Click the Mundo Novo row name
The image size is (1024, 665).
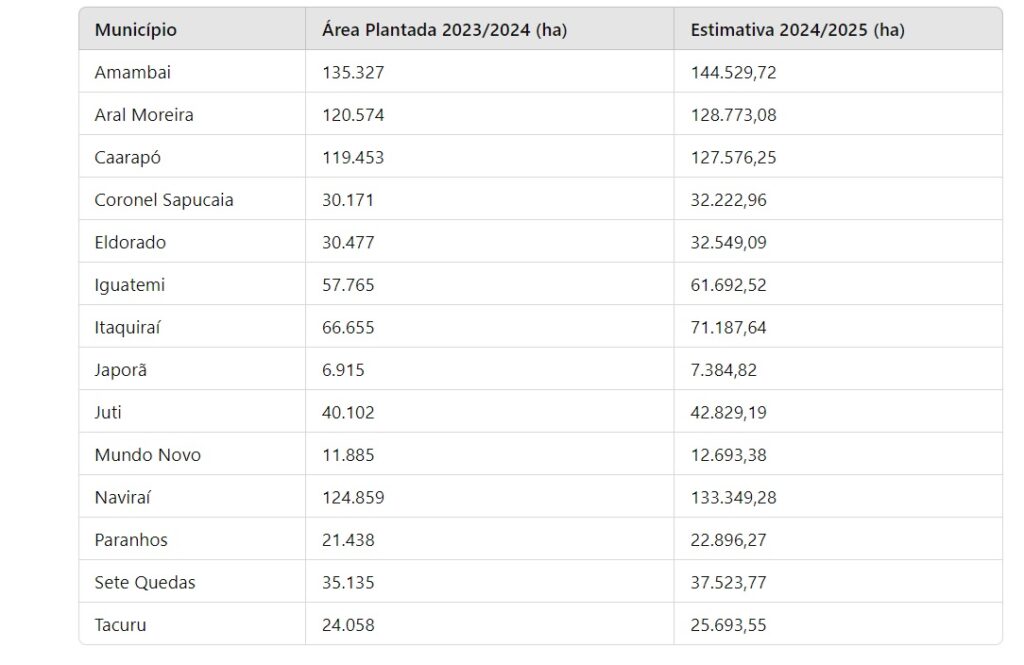148,455
